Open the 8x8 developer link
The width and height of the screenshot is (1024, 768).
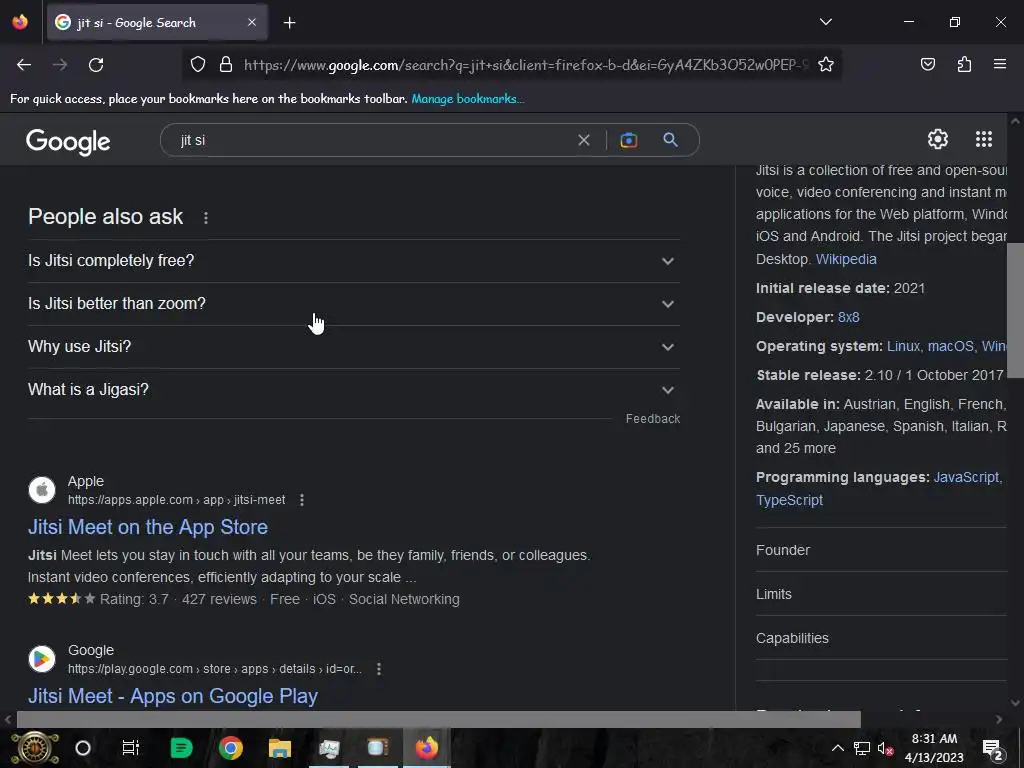click(x=848, y=317)
